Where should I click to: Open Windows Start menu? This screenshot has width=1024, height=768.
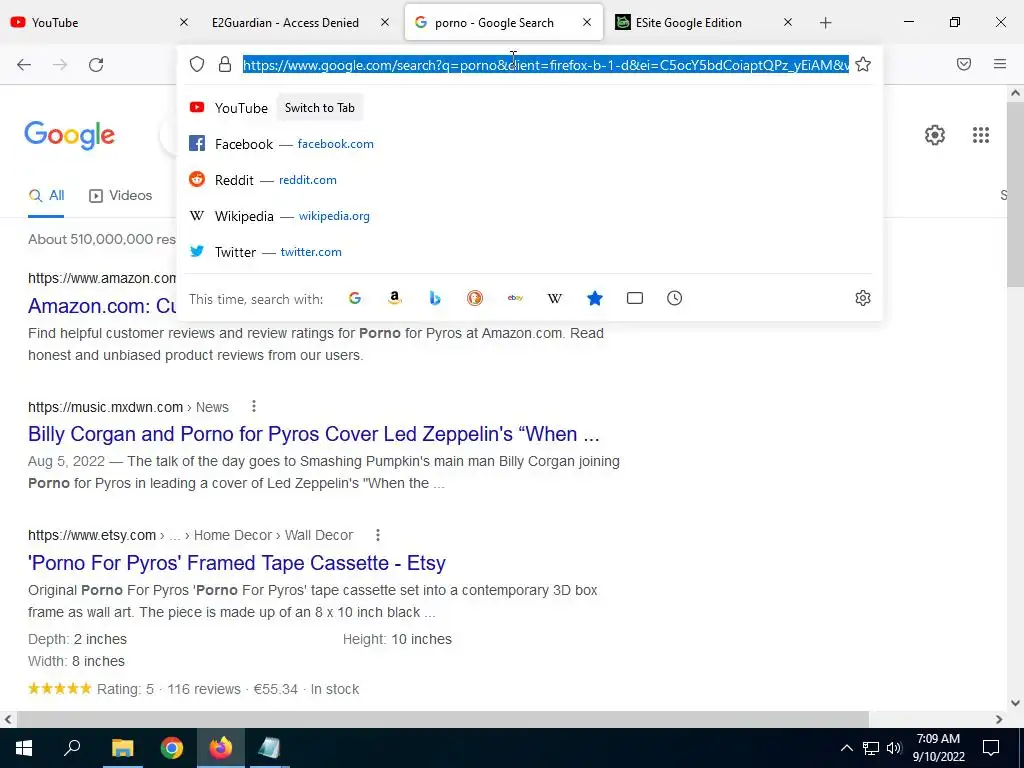[24, 748]
